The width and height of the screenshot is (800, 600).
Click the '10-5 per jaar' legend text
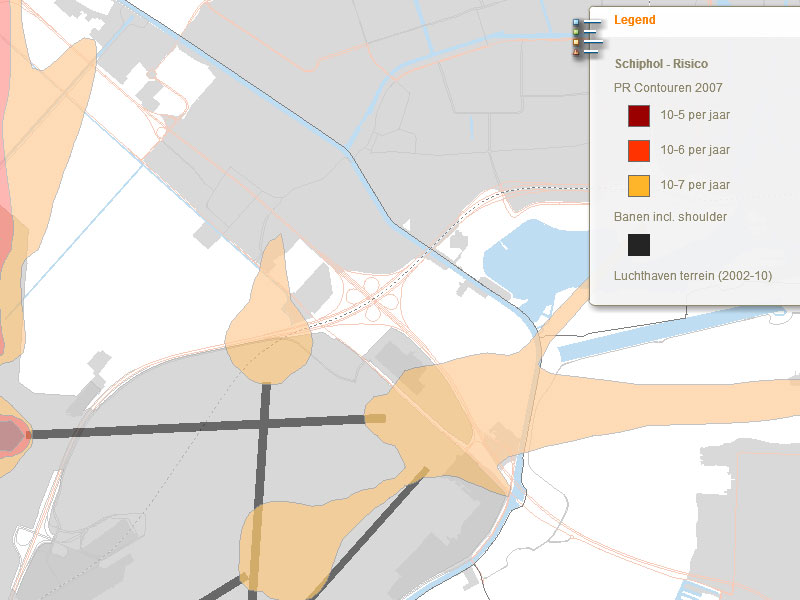[x=695, y=115]
